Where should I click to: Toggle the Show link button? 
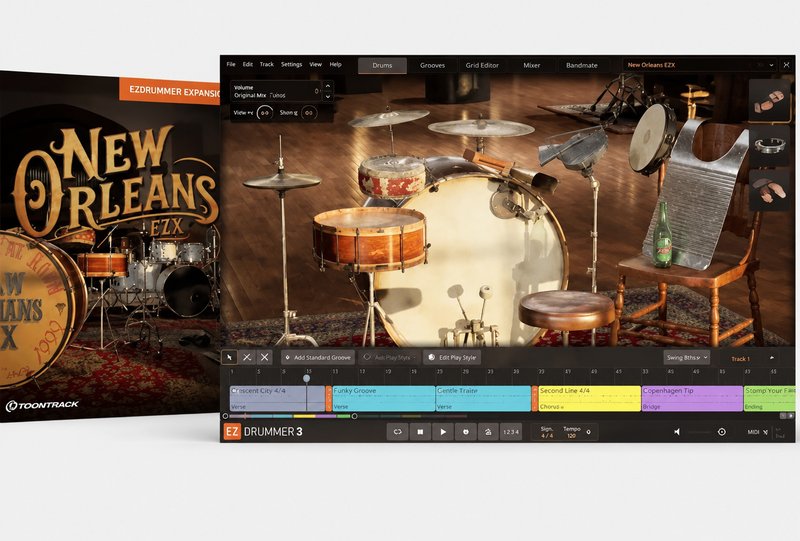click(x=309, y=113)
